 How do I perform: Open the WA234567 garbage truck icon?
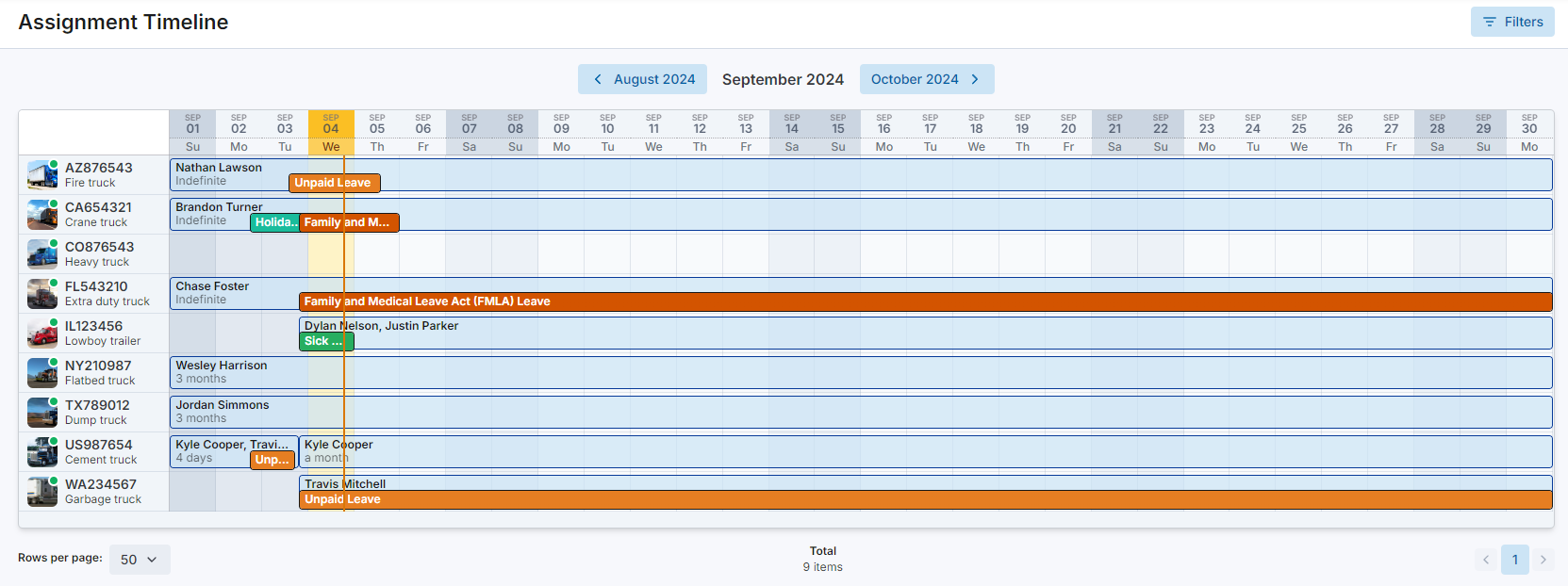(x=42, y=492)
